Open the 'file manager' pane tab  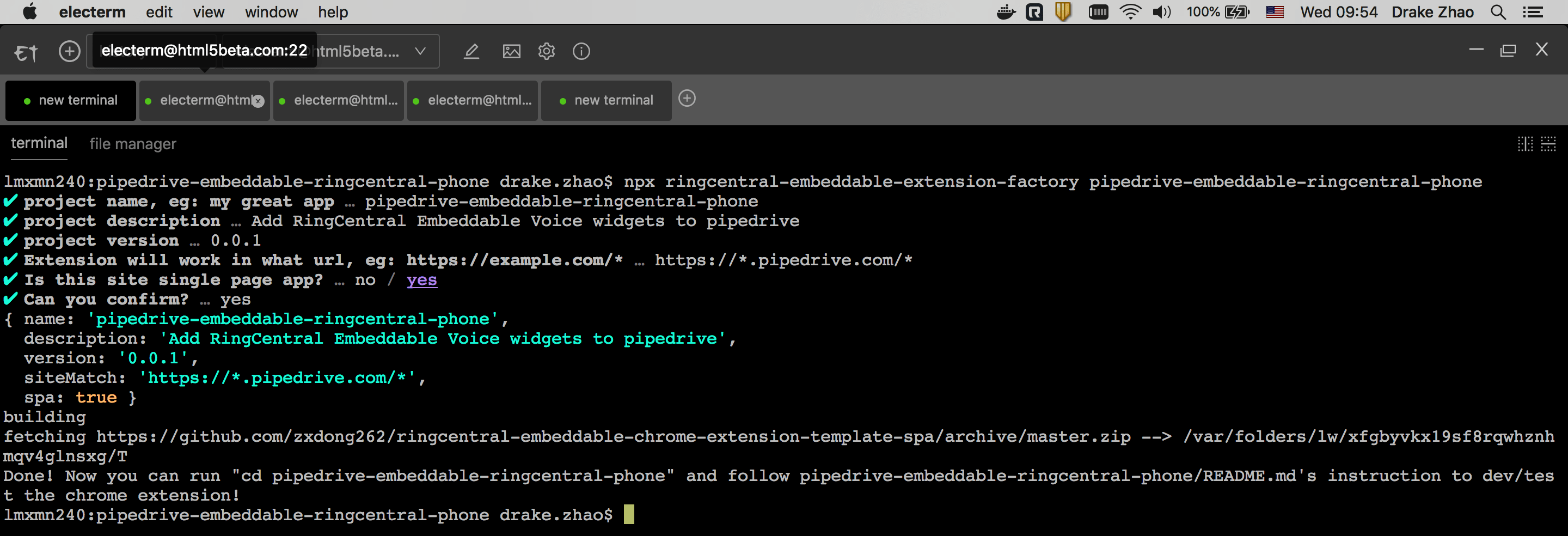pos(133,144)
